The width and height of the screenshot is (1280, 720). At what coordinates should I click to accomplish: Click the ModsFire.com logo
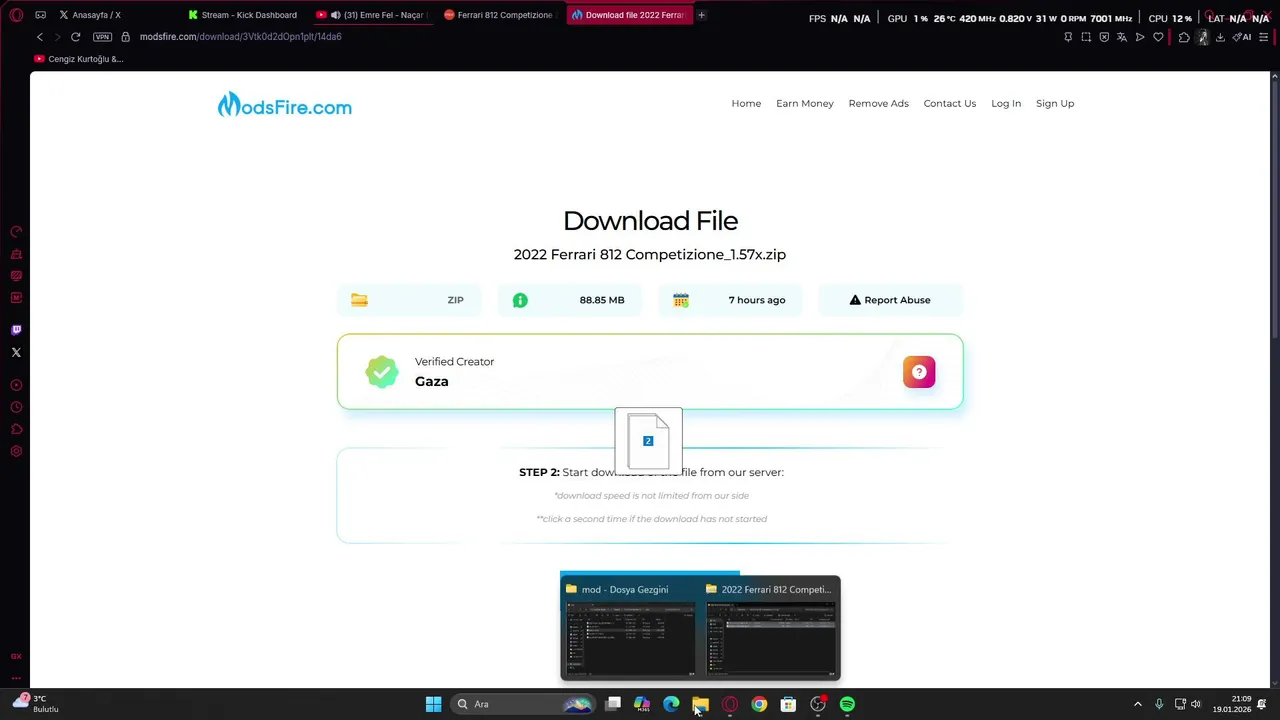pos(285,105)
